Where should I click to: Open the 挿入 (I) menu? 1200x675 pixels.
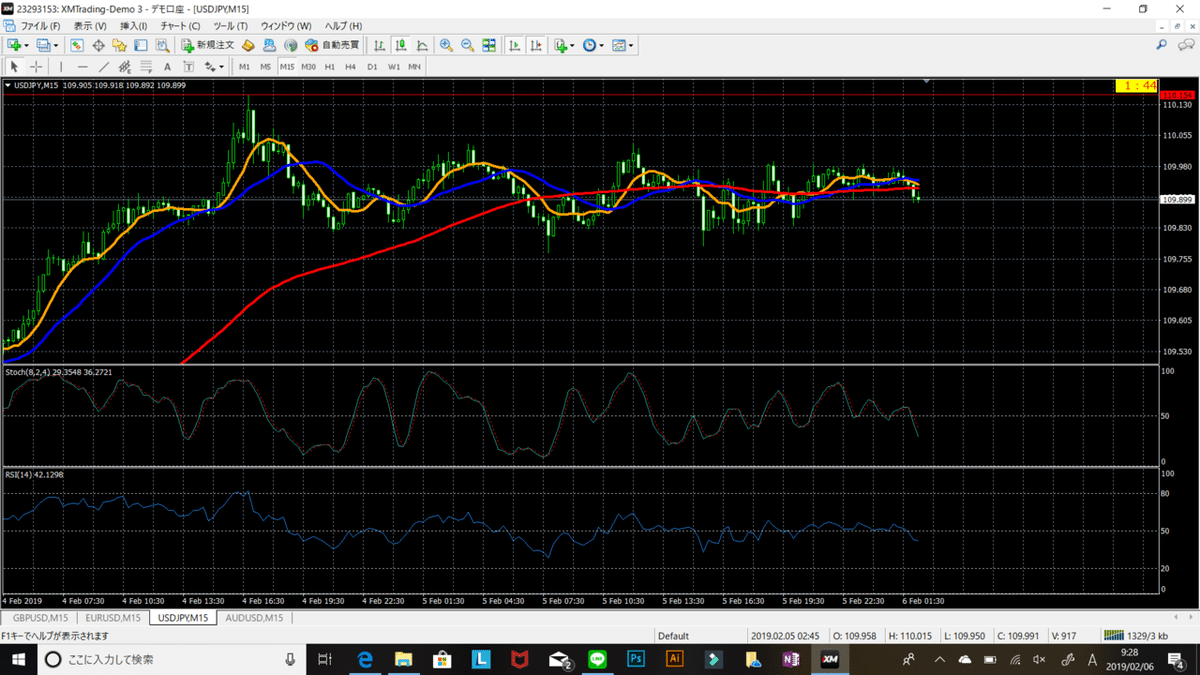pyautogui.click(x=134, y=25)
